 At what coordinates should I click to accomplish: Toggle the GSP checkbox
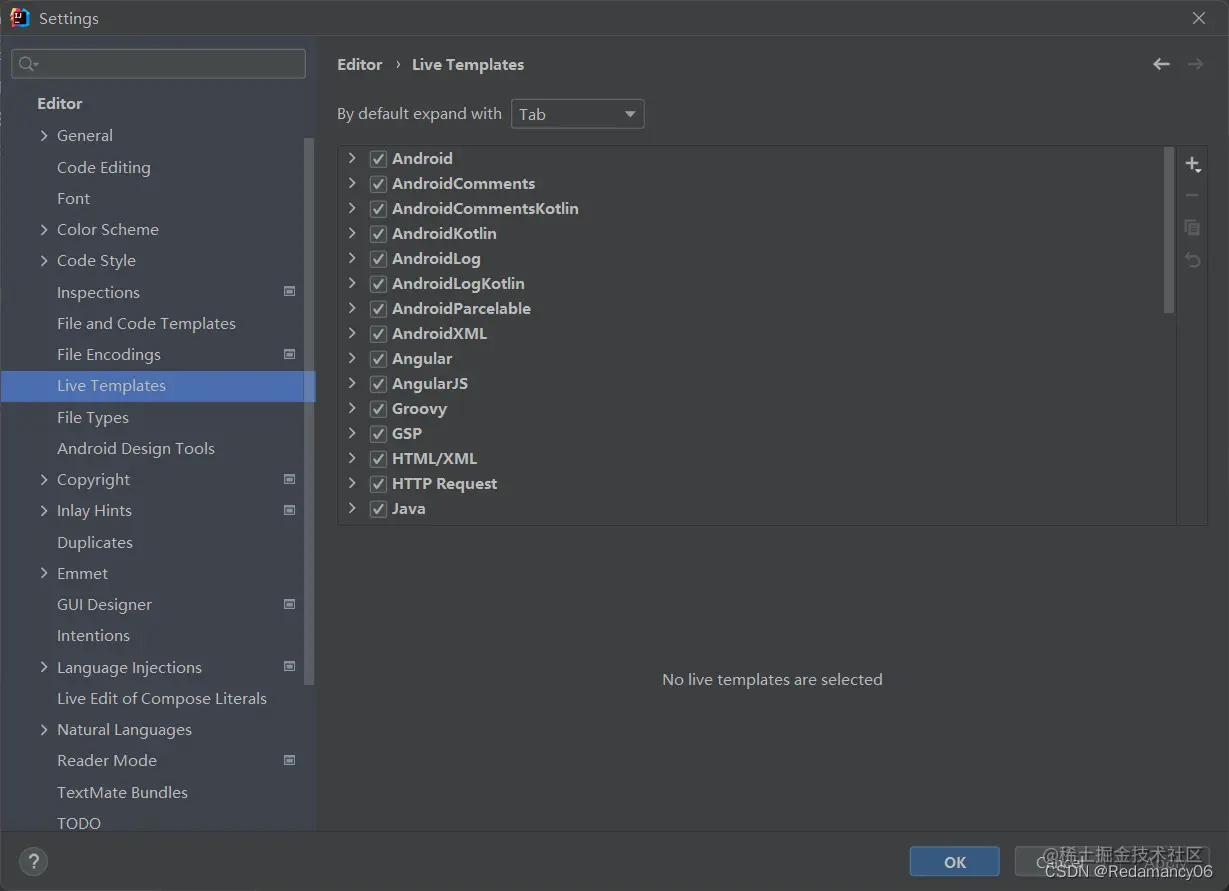click(x=378, y=434)
